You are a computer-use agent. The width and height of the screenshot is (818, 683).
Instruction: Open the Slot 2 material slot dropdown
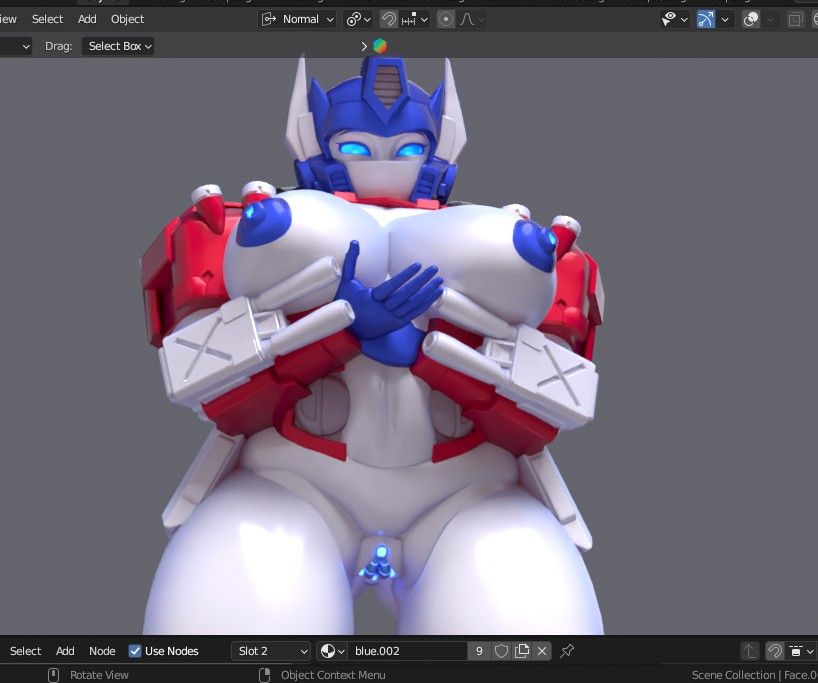[x=271, y=651]
